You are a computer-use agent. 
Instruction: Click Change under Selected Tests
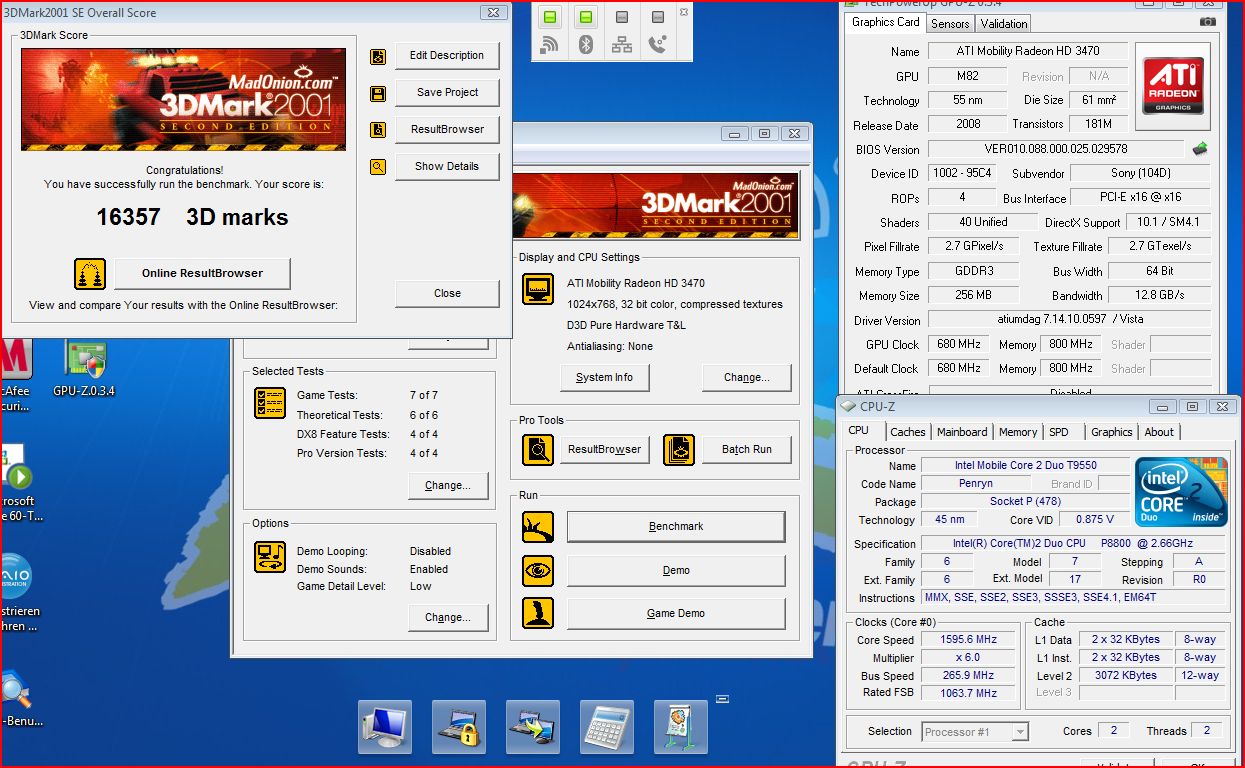[x=448, y=486]
